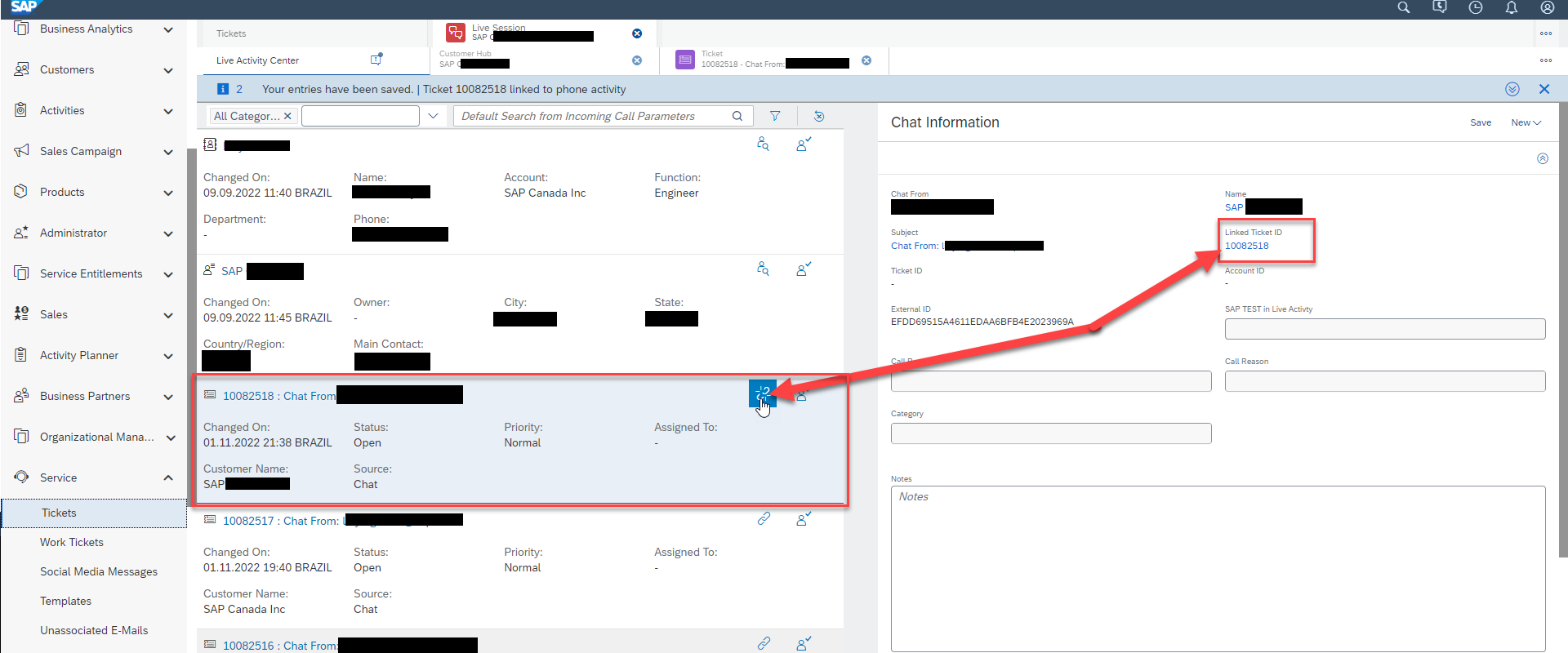Image resolution: width=1568 pixels, height=653 pixels.
Task: Click the help shield icon in header
Action: [1440, 7]
